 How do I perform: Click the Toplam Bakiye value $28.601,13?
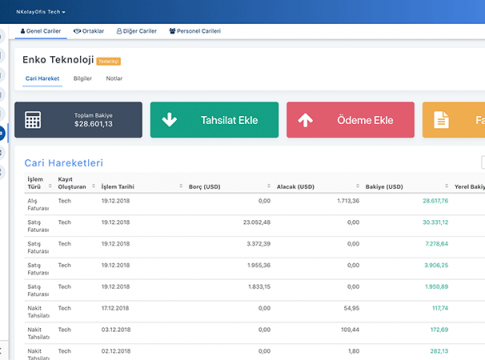pyautogui.click(x=93, y=124)
